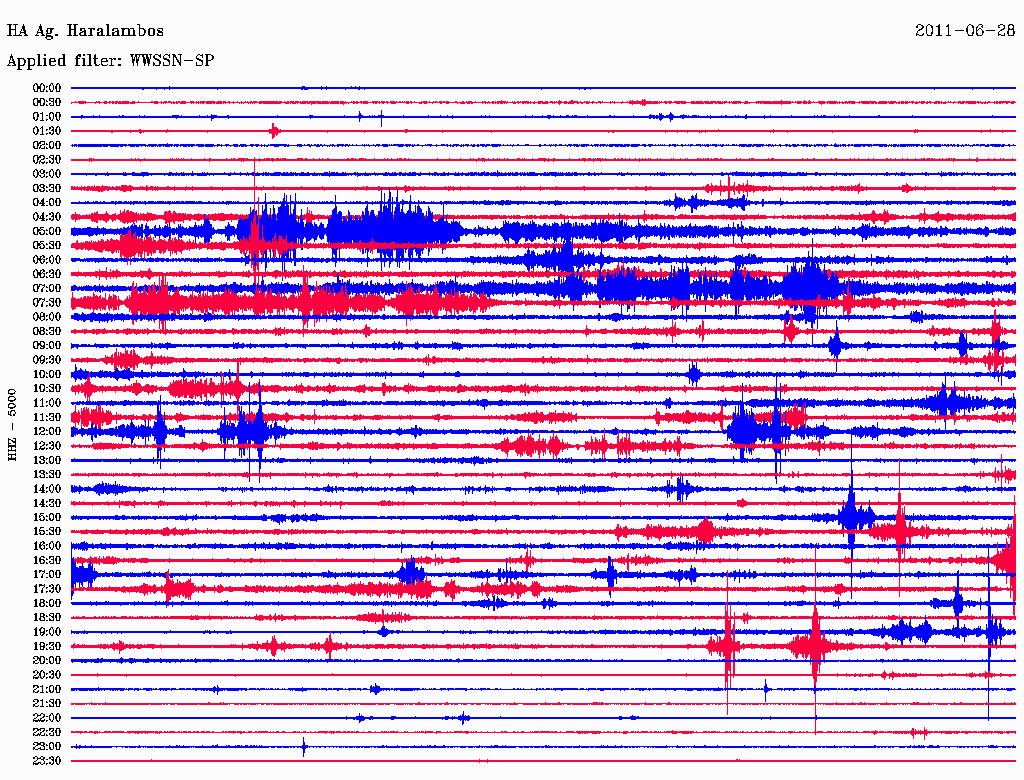Viewport: 1024px width, 780px height.
Task: Click the date label "2011-06-28"
Action: [x=965, y=31]
